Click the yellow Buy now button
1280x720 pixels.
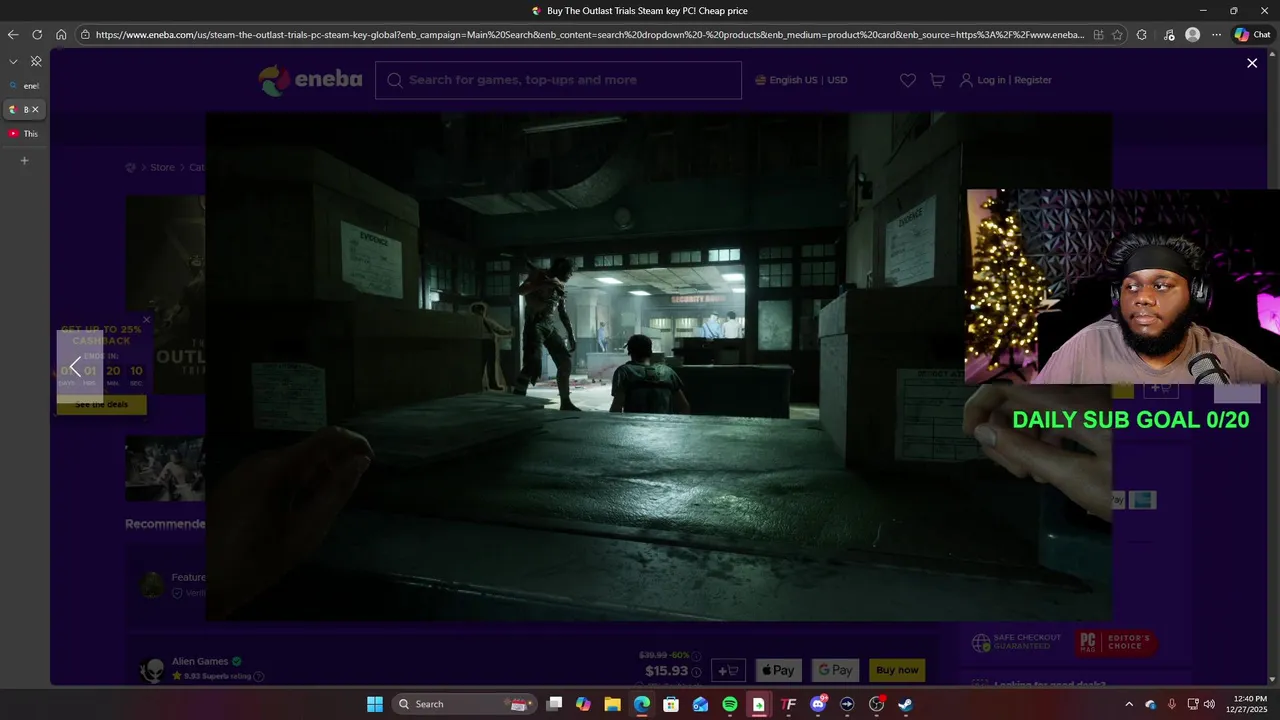[x=897, y=670]
